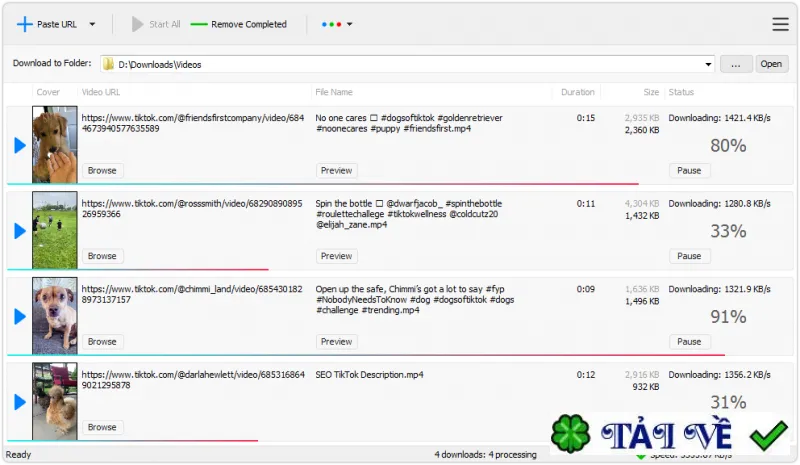This screenshot has height=465, width=800.
Task: Click the Open folder button
Action: pyautogui.click(x=771, y=64)
